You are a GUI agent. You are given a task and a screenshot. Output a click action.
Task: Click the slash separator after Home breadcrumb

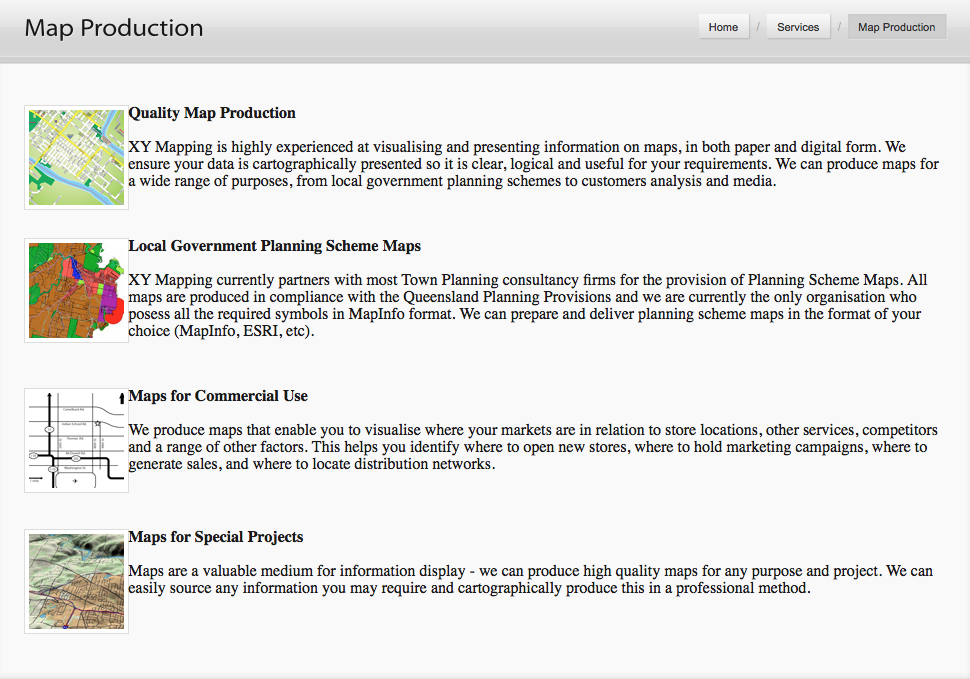[x=755, y=27]
